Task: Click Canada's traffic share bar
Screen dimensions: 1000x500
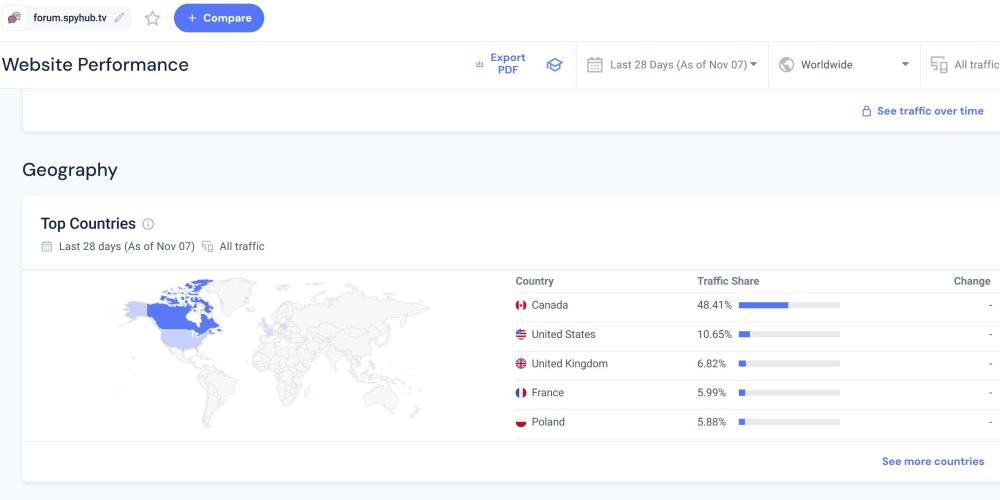Action: [x=788, y=305]
